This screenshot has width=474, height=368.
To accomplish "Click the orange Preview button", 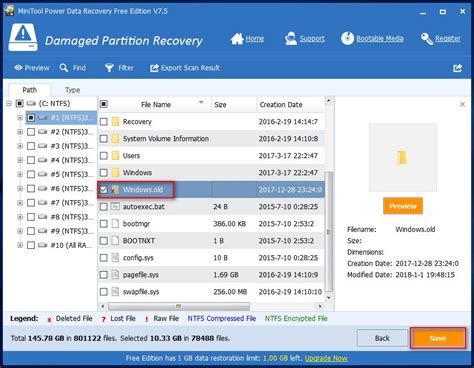I will point(403,206).
